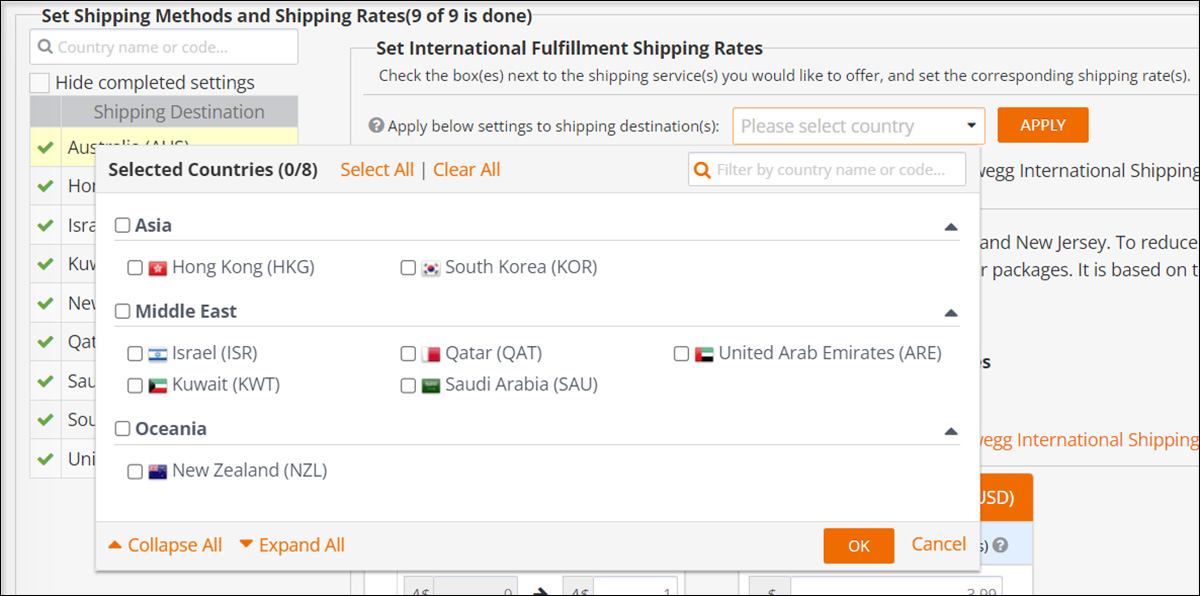Screen dimensions: 1200x596
Task: Enable Hide completed settings checkbox
Action: tap(39, 82)
